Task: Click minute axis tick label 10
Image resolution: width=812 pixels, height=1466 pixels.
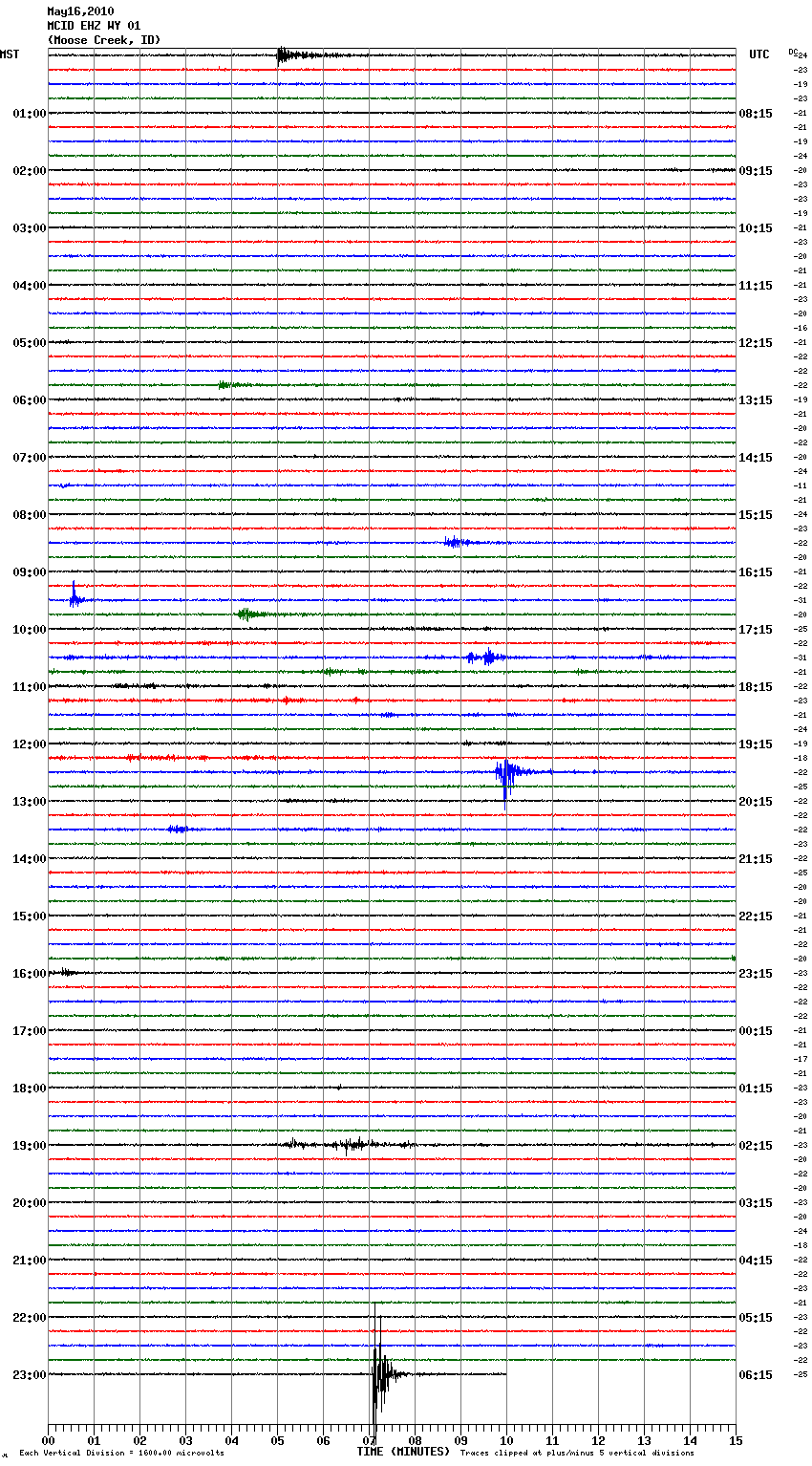Action: tap(506, 1441)
